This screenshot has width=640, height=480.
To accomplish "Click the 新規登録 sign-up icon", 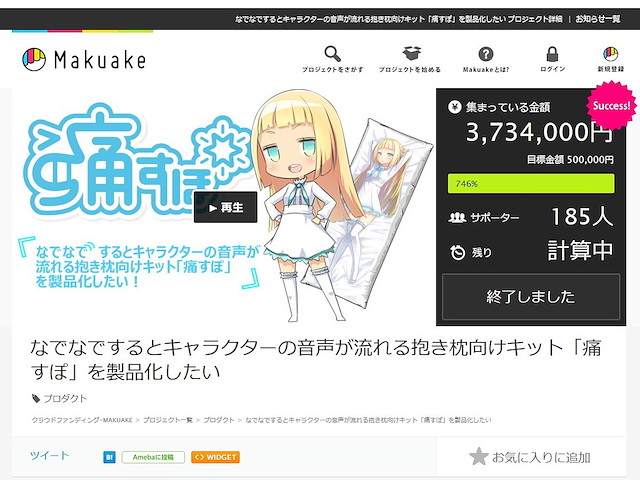I will tap(611, 54).
